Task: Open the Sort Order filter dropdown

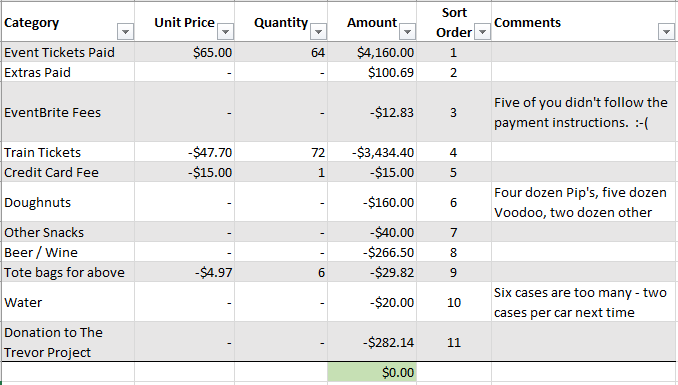Action: 482,32
